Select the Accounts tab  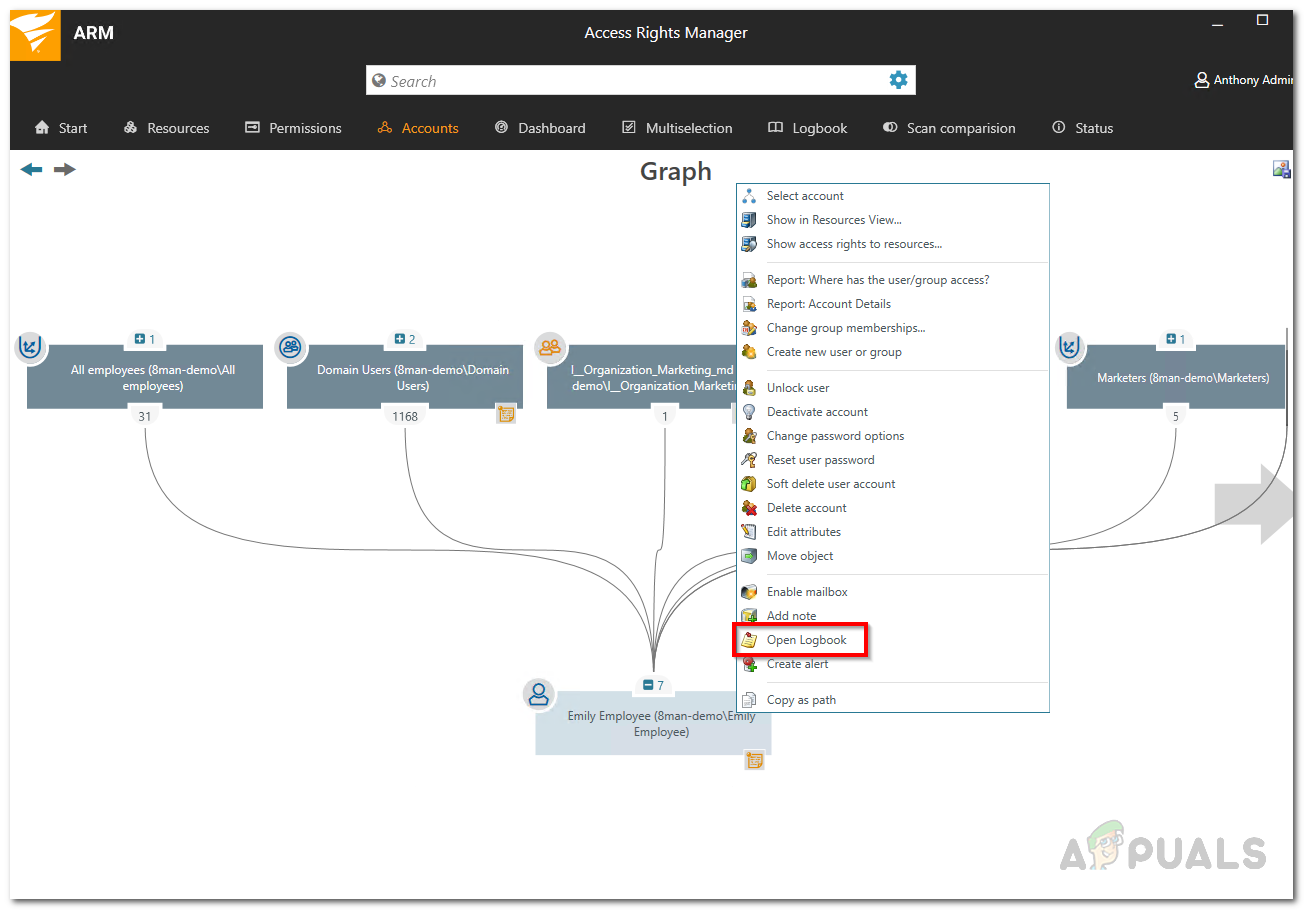tap(418, 128)
